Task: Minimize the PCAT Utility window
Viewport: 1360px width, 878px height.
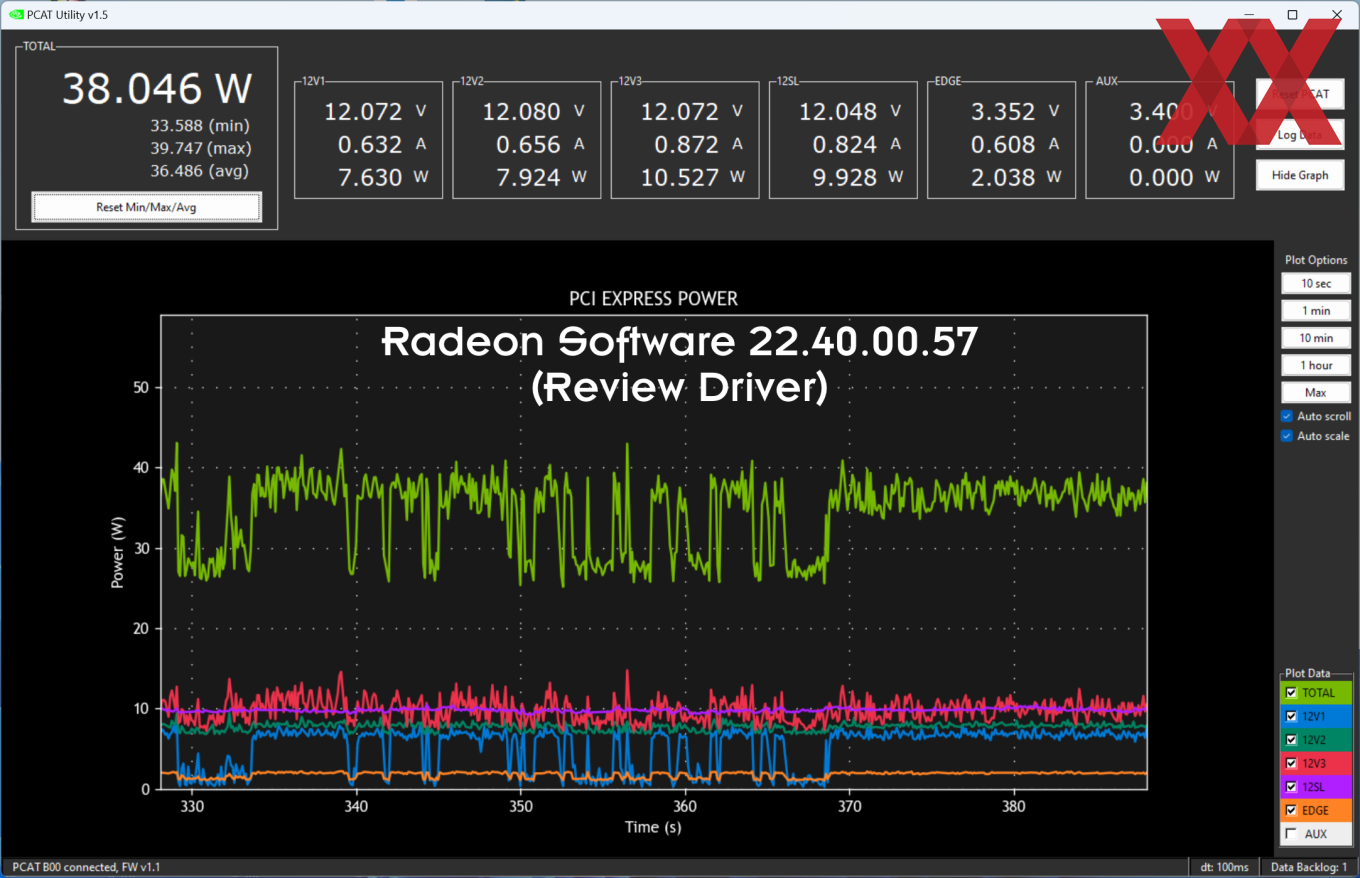Action: pyautogui.click(x=1247, y=14)
